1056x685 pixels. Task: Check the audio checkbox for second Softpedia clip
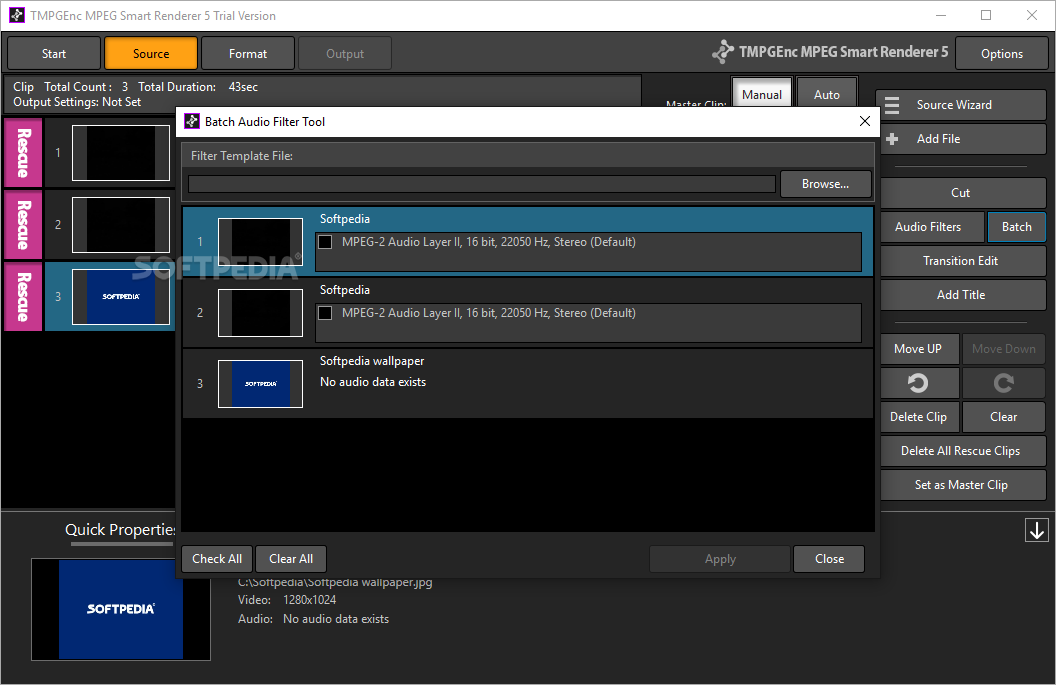[x=325, y=313]
